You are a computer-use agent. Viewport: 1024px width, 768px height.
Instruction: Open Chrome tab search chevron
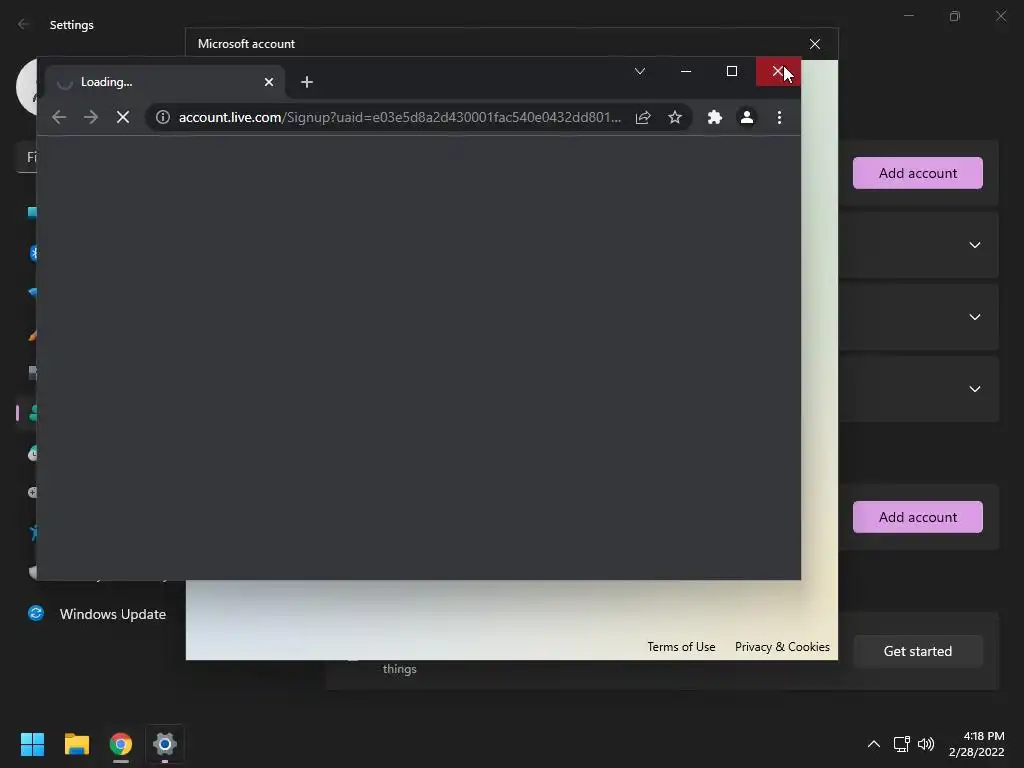tap(640, 71)
